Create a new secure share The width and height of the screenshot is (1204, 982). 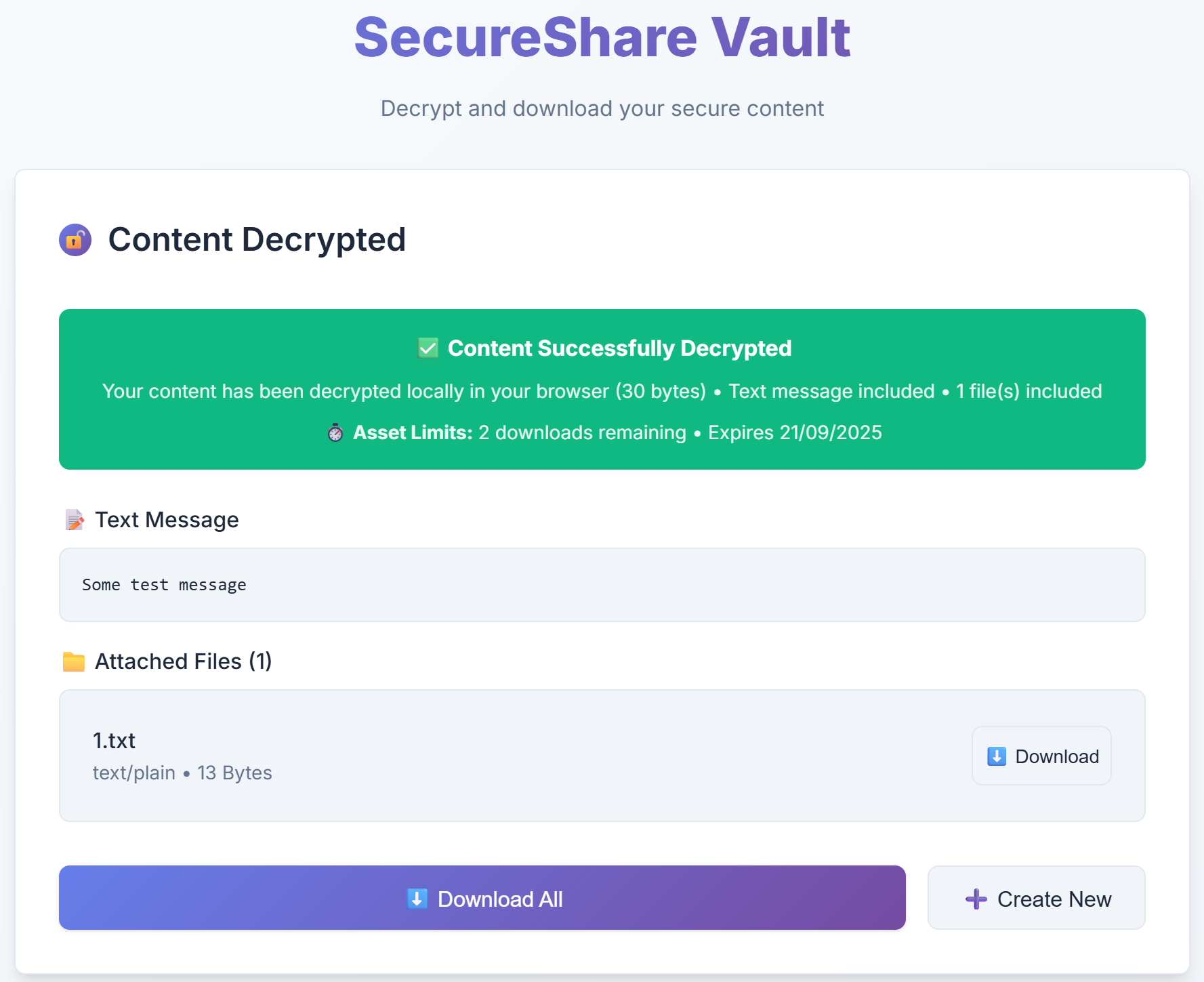click(x=1035, y=898)
